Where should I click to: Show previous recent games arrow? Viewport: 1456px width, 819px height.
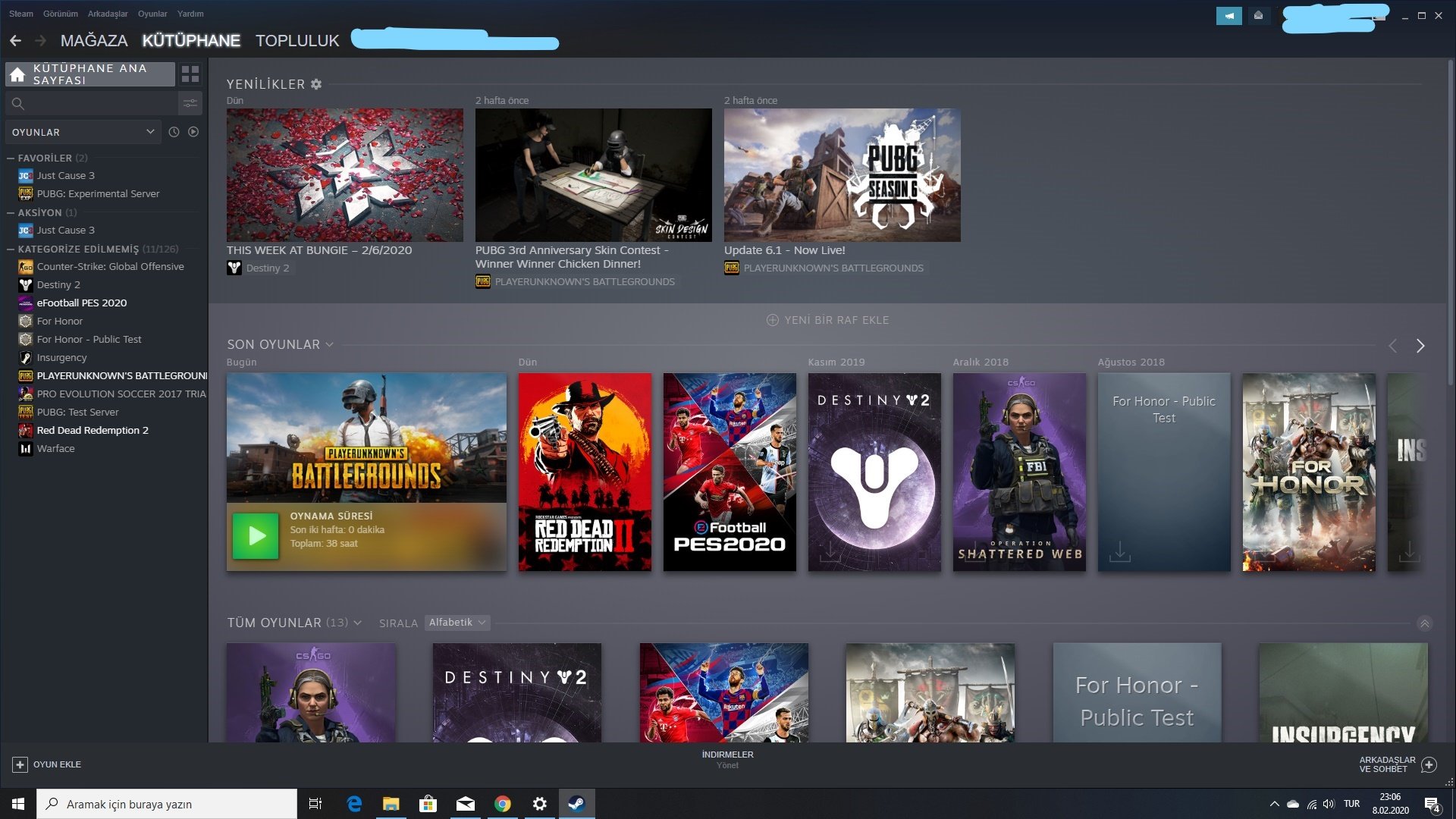click(1392, 346)
